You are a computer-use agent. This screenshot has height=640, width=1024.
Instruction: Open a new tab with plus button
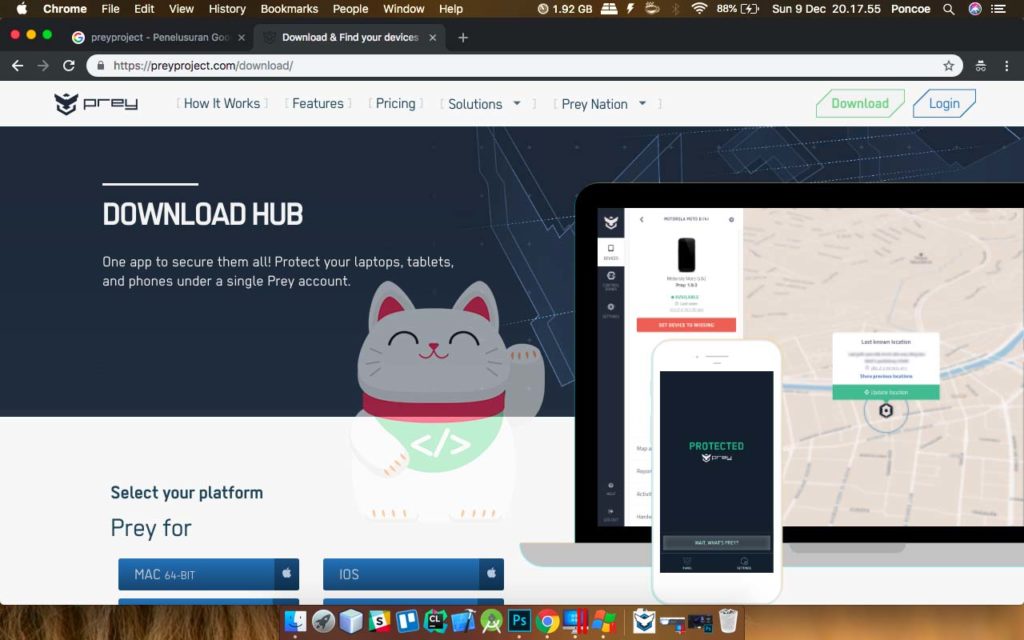tap(463, 38)
